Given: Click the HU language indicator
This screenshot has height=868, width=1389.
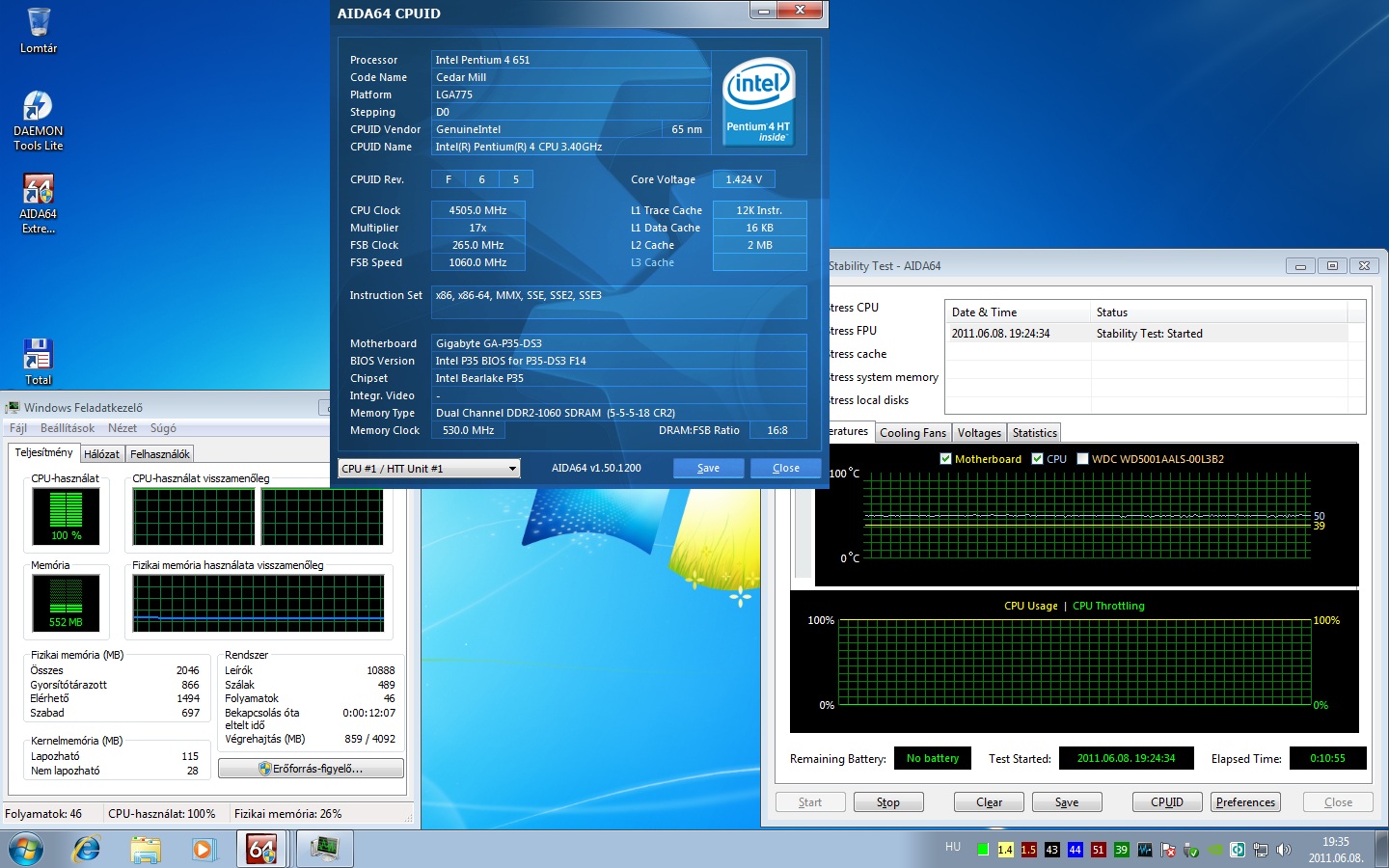Looking at the screenshot, I should coord(953,847).
